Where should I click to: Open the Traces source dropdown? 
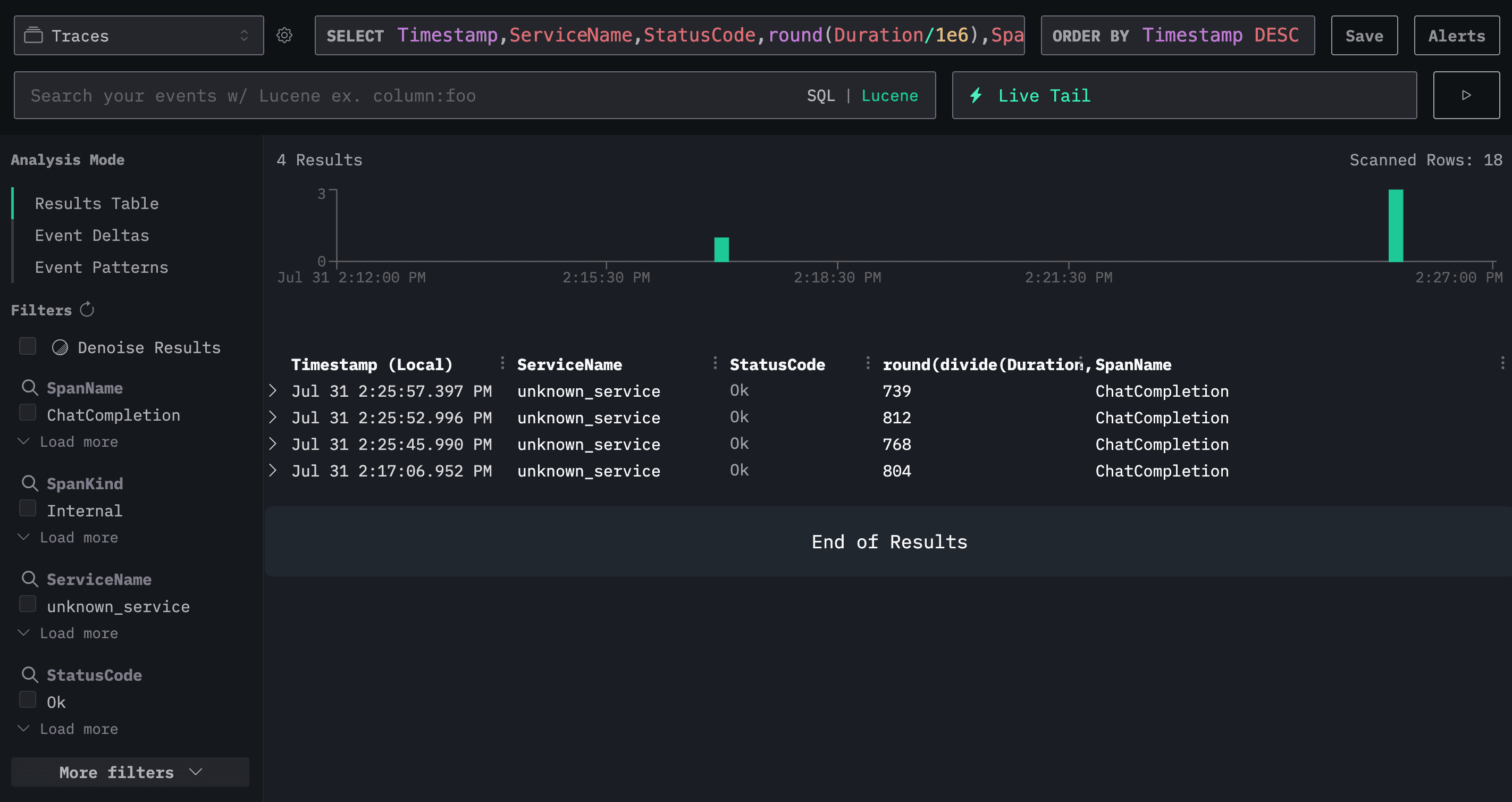click(139, 35)
